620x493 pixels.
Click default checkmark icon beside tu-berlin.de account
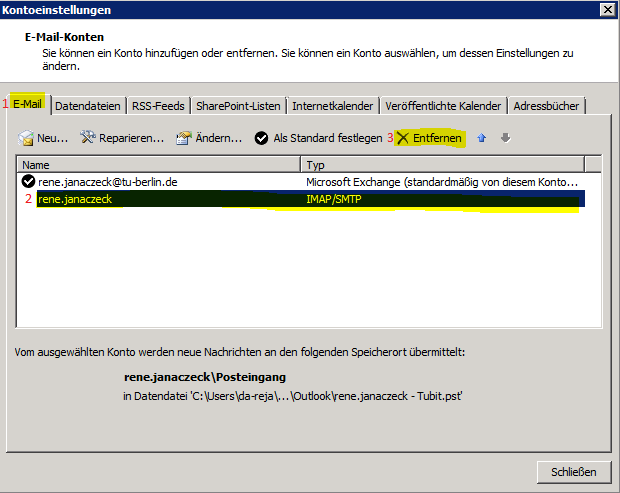[x=28, y=182]
